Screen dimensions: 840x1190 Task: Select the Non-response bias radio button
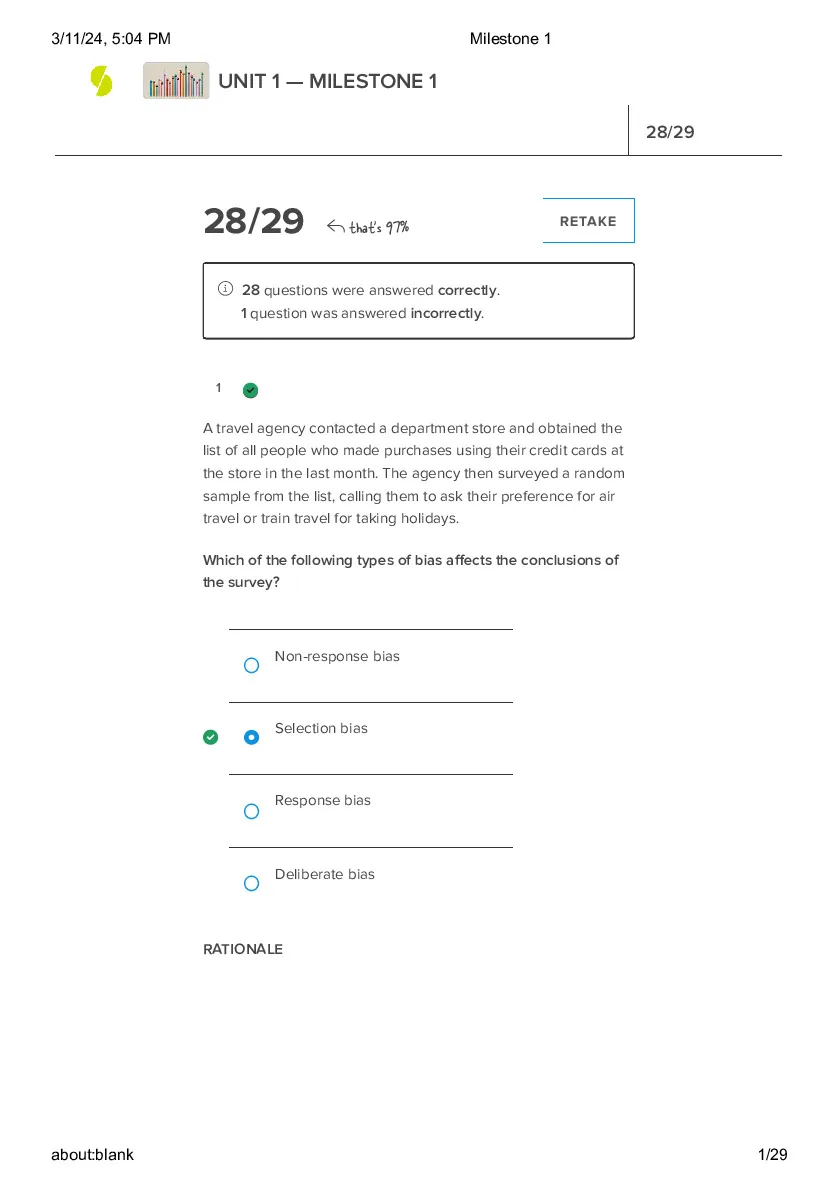(251, 666)
